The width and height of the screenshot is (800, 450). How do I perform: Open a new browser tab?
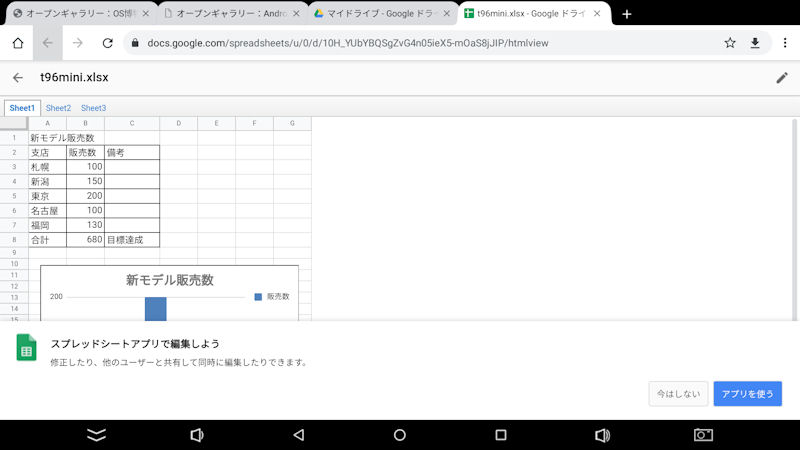(x=627, y=14)
